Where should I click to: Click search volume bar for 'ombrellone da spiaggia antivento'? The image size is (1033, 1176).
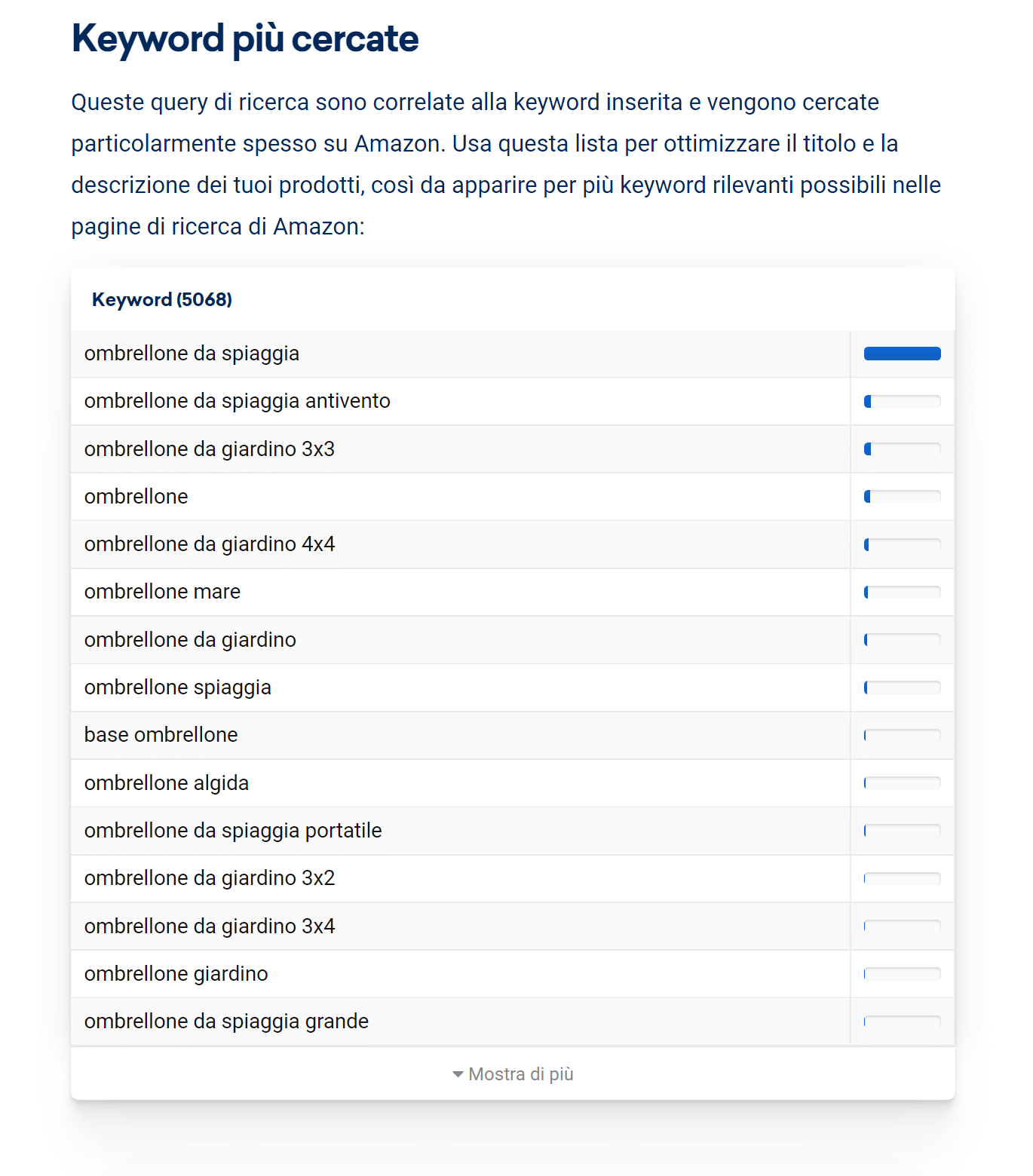tap(902, 401)
